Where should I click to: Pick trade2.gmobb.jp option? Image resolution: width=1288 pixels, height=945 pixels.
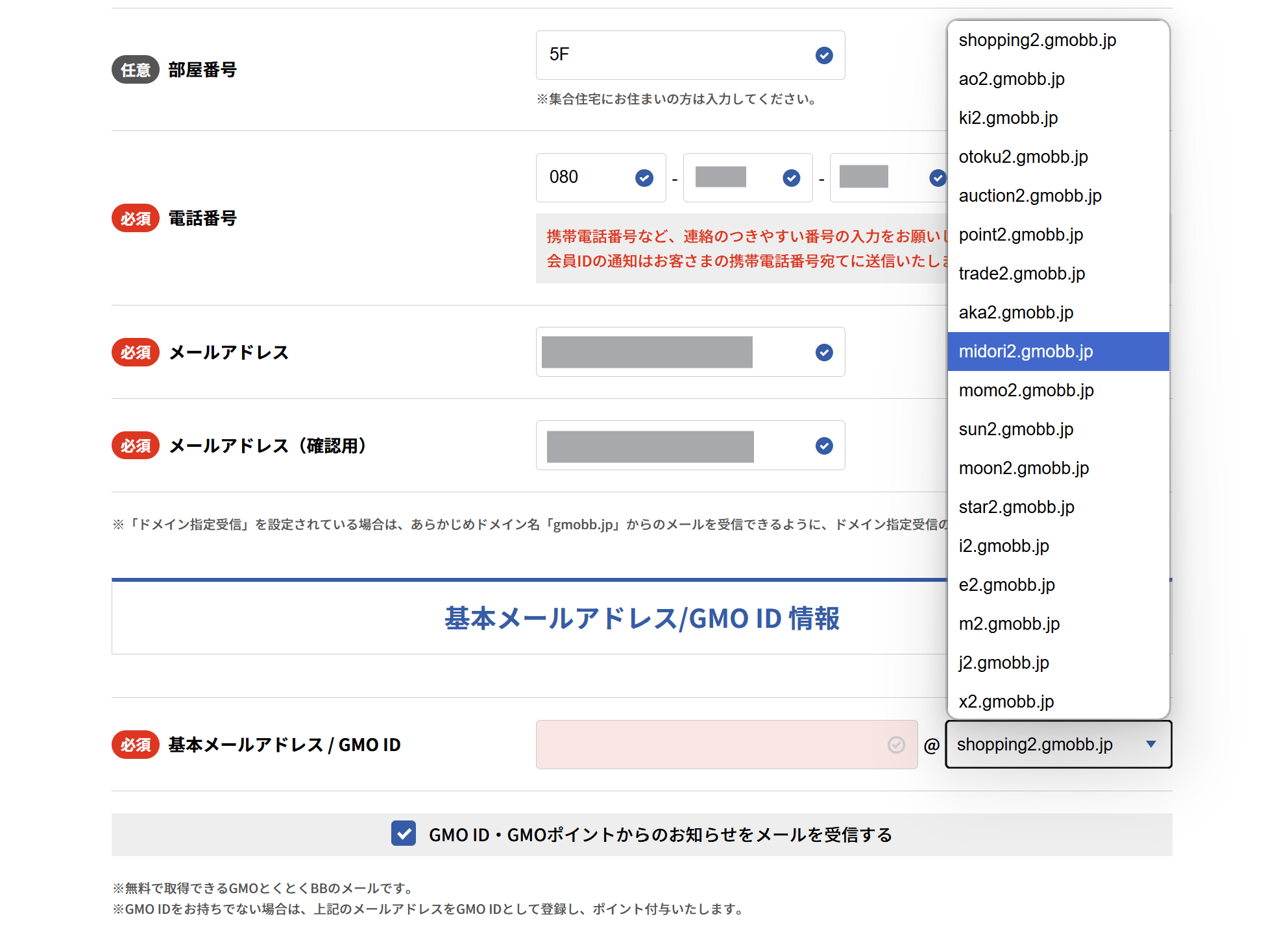1058,274
